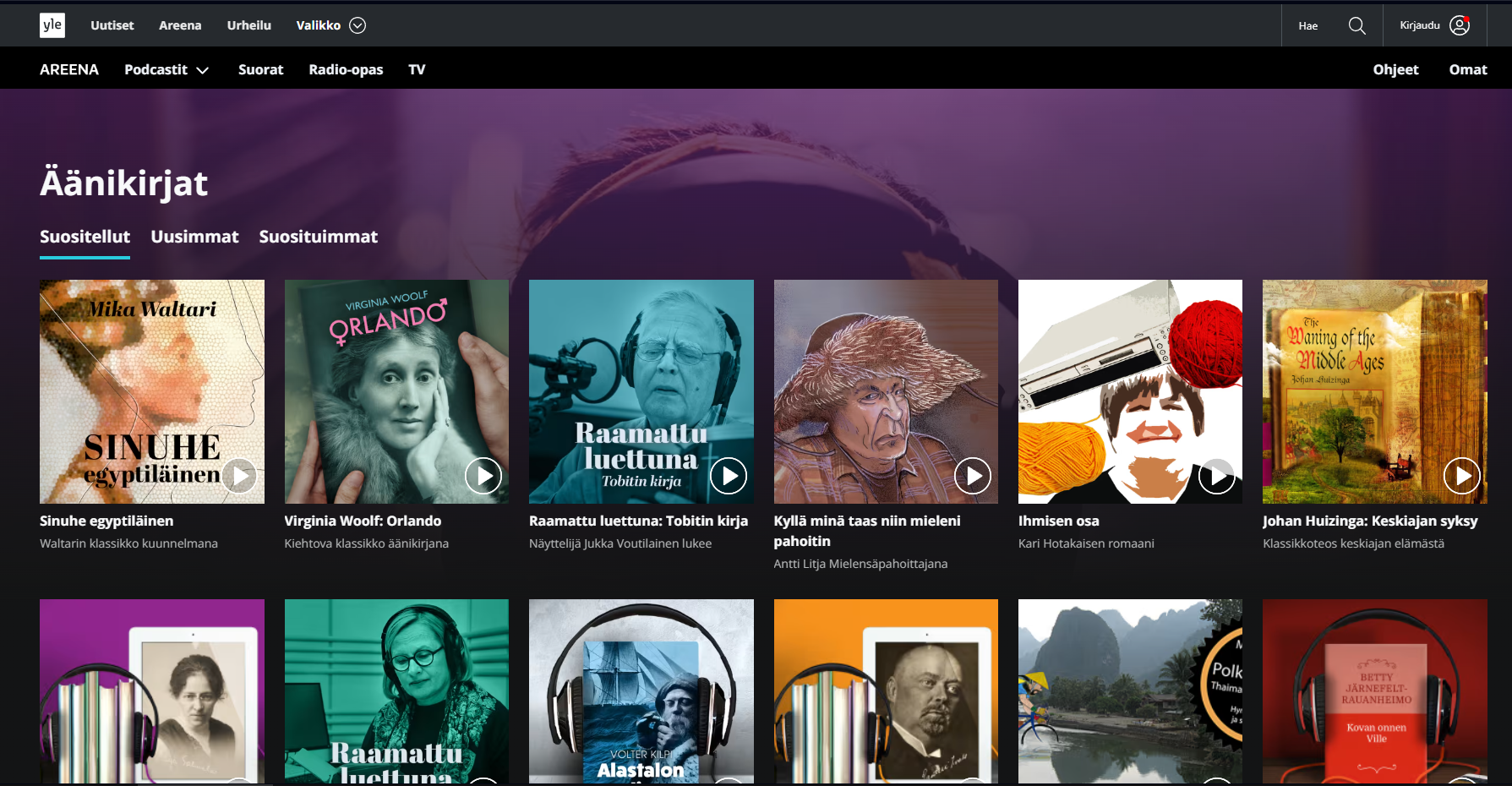Click 'Antti Litja Mielensäpahoittajana' text
The image size is (1512, 786).
860,564
